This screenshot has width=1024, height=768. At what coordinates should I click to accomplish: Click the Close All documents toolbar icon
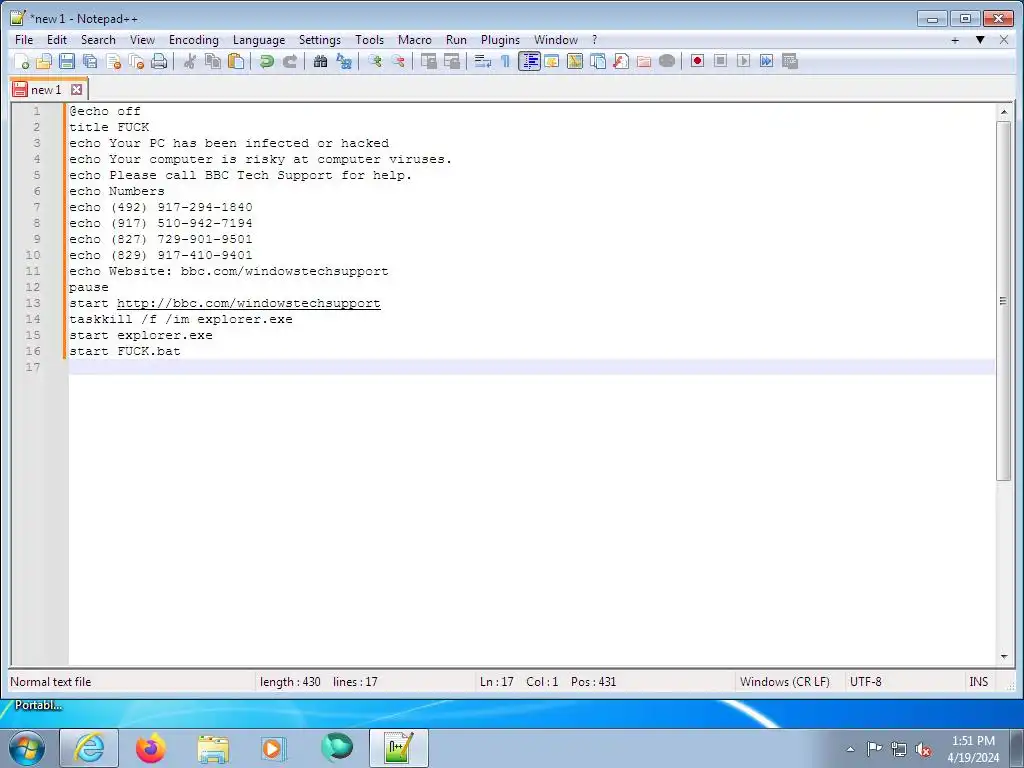(136, 61)
